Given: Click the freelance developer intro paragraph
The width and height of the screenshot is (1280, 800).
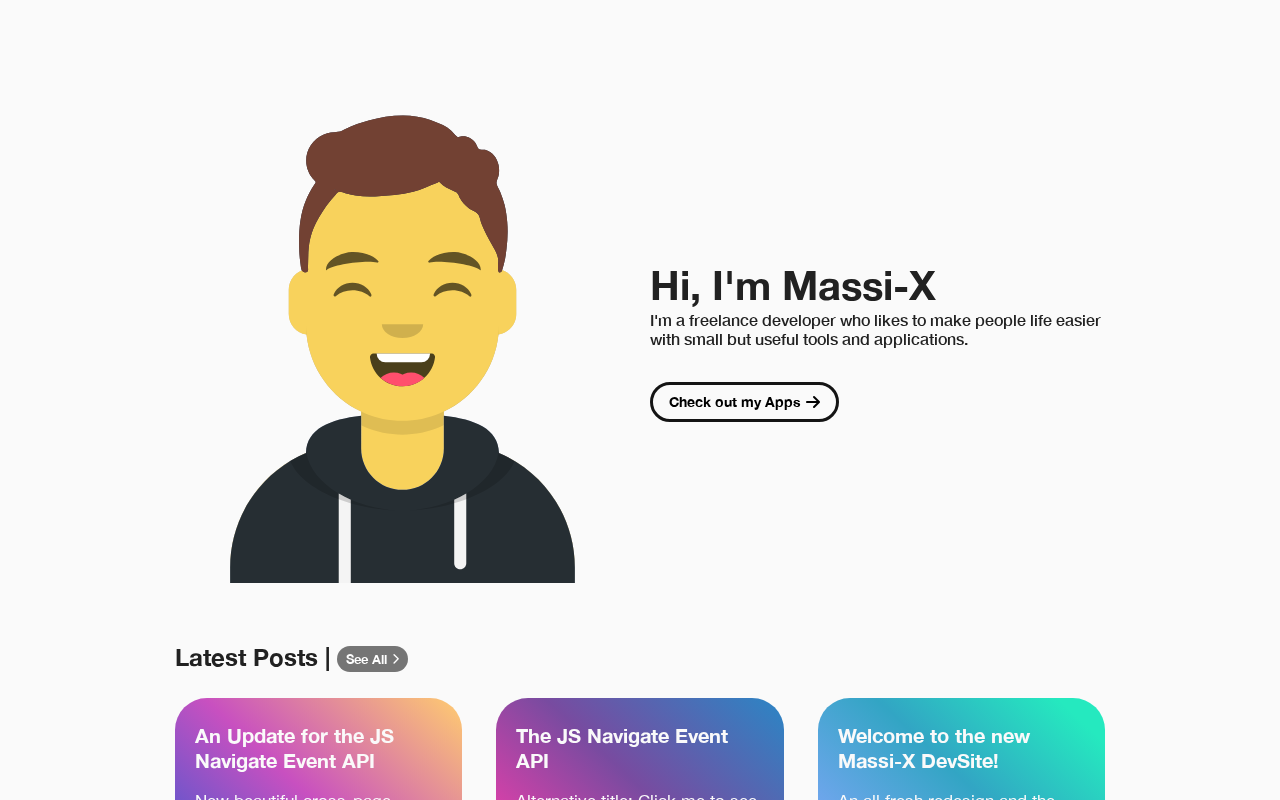Looking at the screenshot, I should [875, 330].
